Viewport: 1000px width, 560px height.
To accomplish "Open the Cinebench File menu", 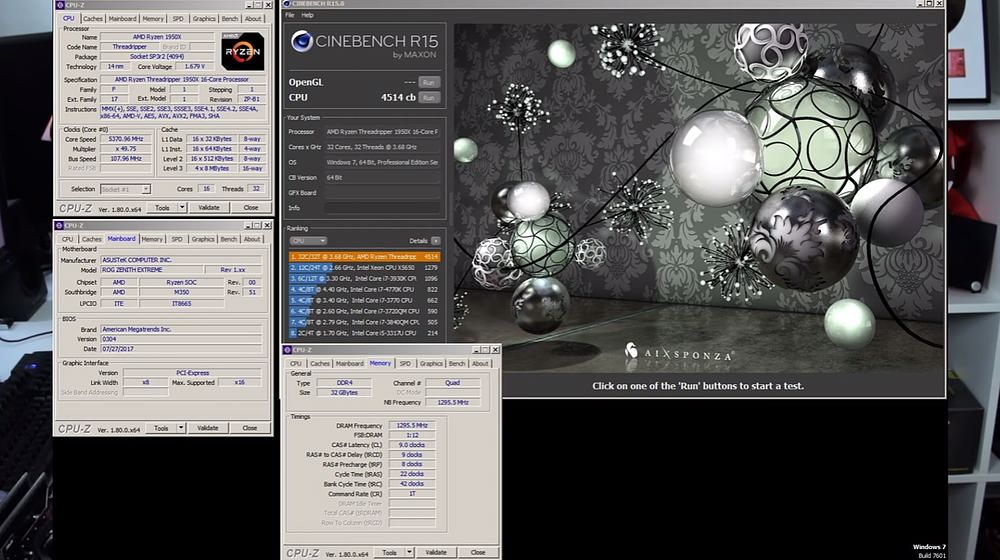I will (x=290, y=15).
